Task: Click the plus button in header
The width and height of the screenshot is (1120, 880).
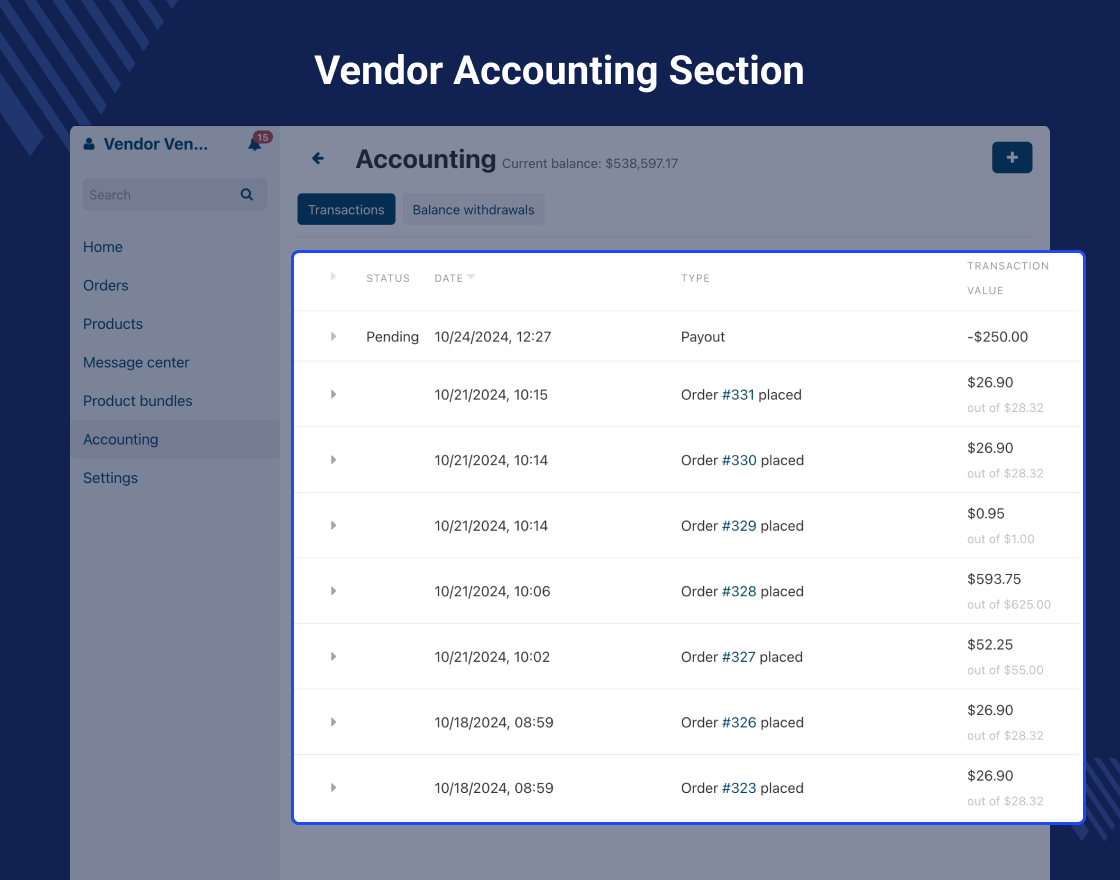Action: pos(1011,158)
